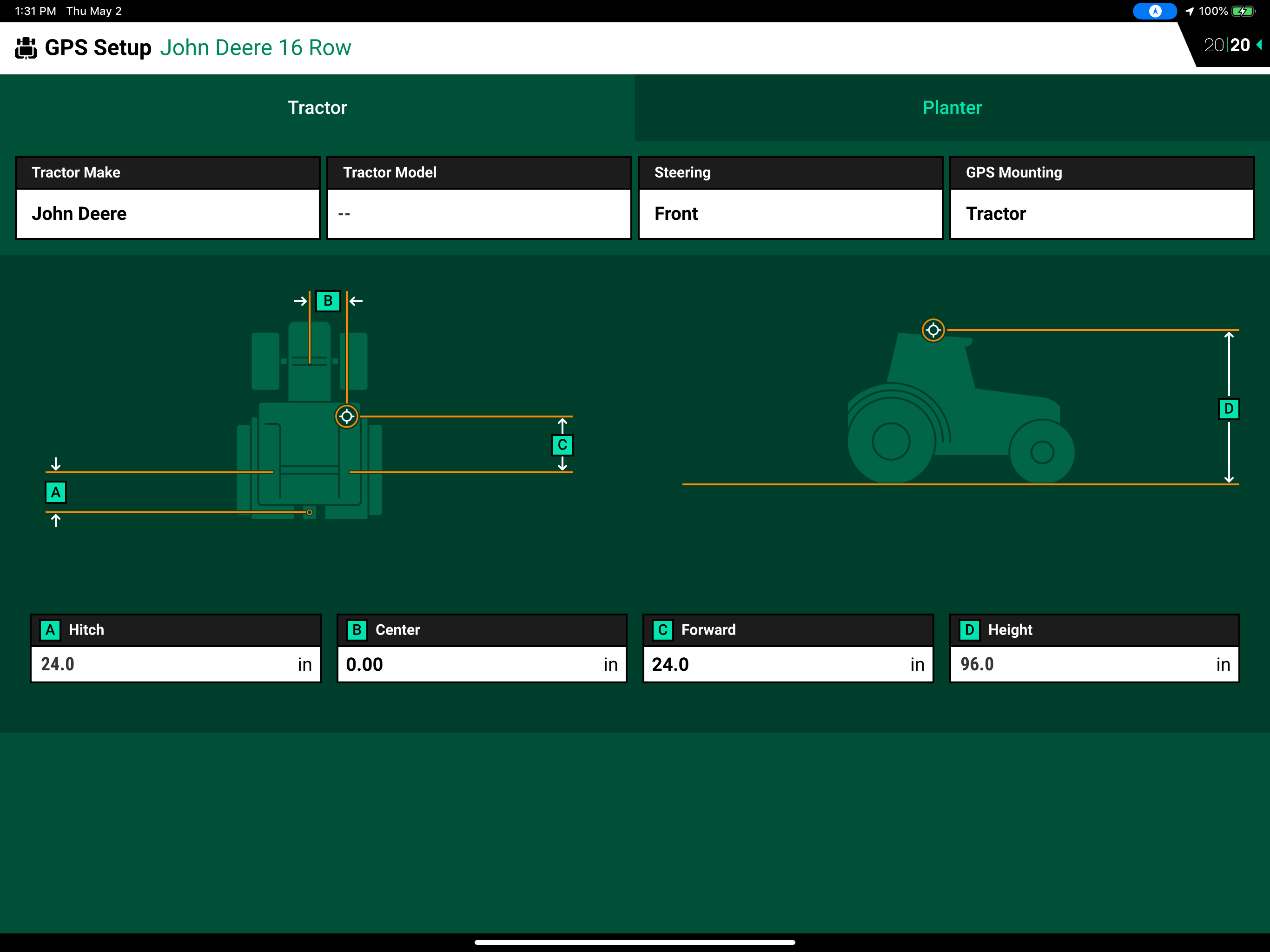Tap the GPS Setup tractor icon
1270x952 pixels.
coord(26,48)
